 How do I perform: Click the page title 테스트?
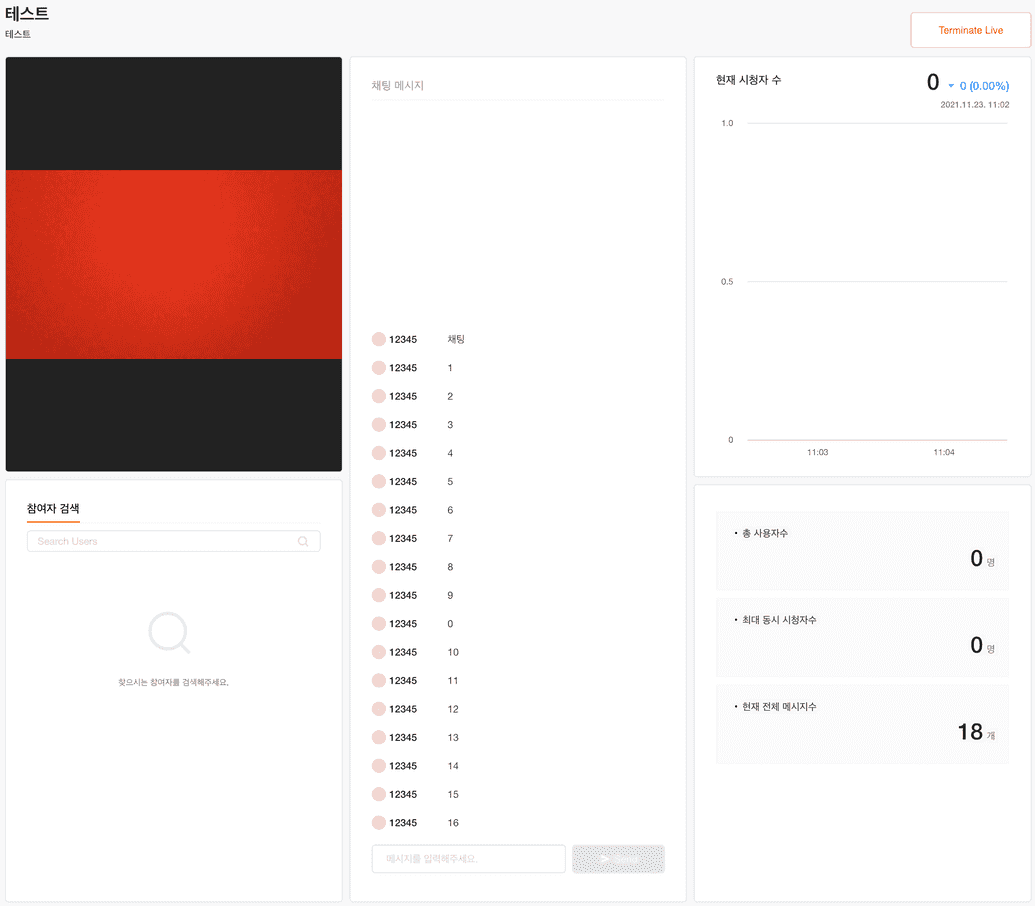click(27, 13)
